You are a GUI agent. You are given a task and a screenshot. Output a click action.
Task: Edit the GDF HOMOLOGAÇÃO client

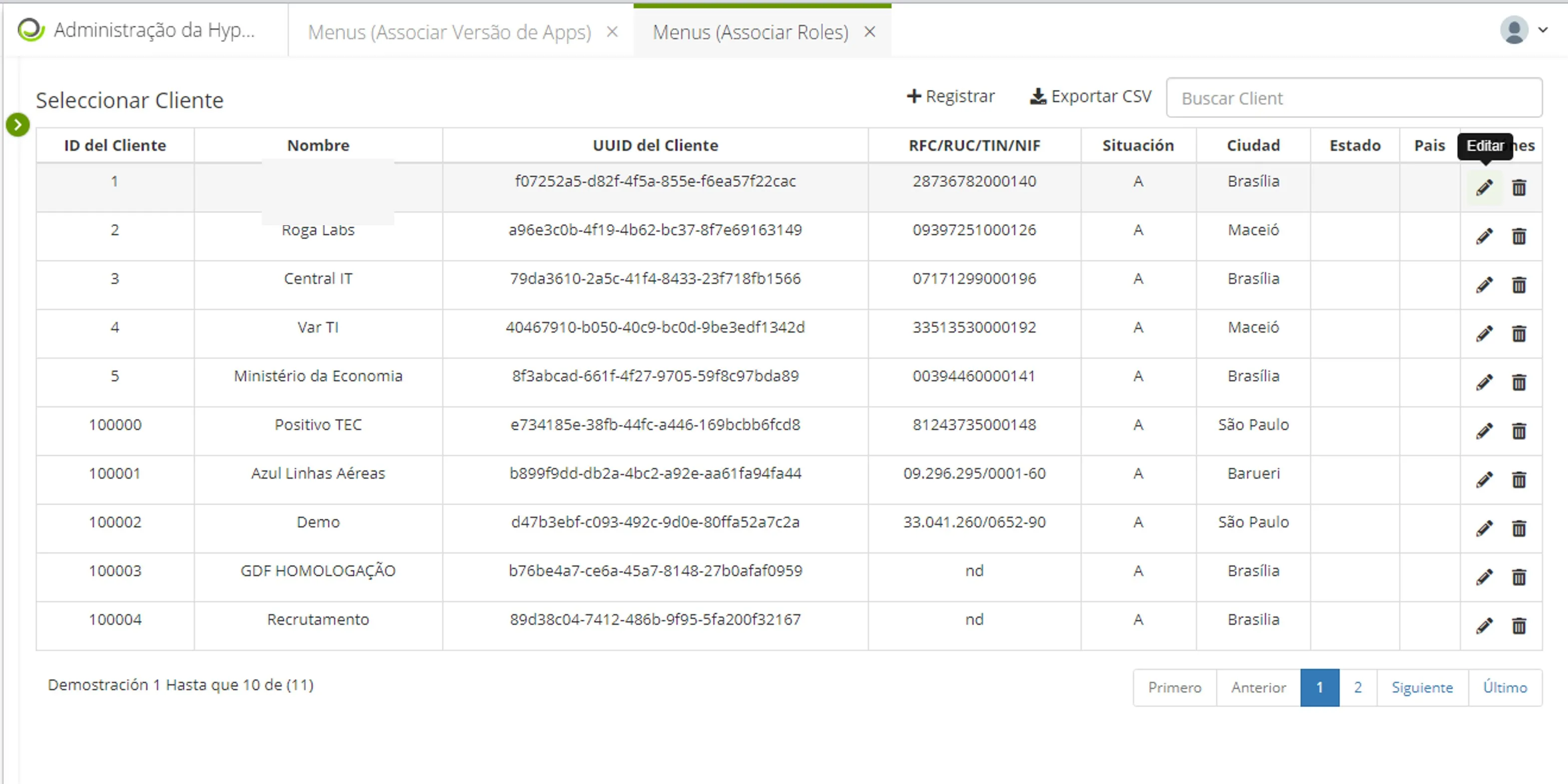(1484, 577)
